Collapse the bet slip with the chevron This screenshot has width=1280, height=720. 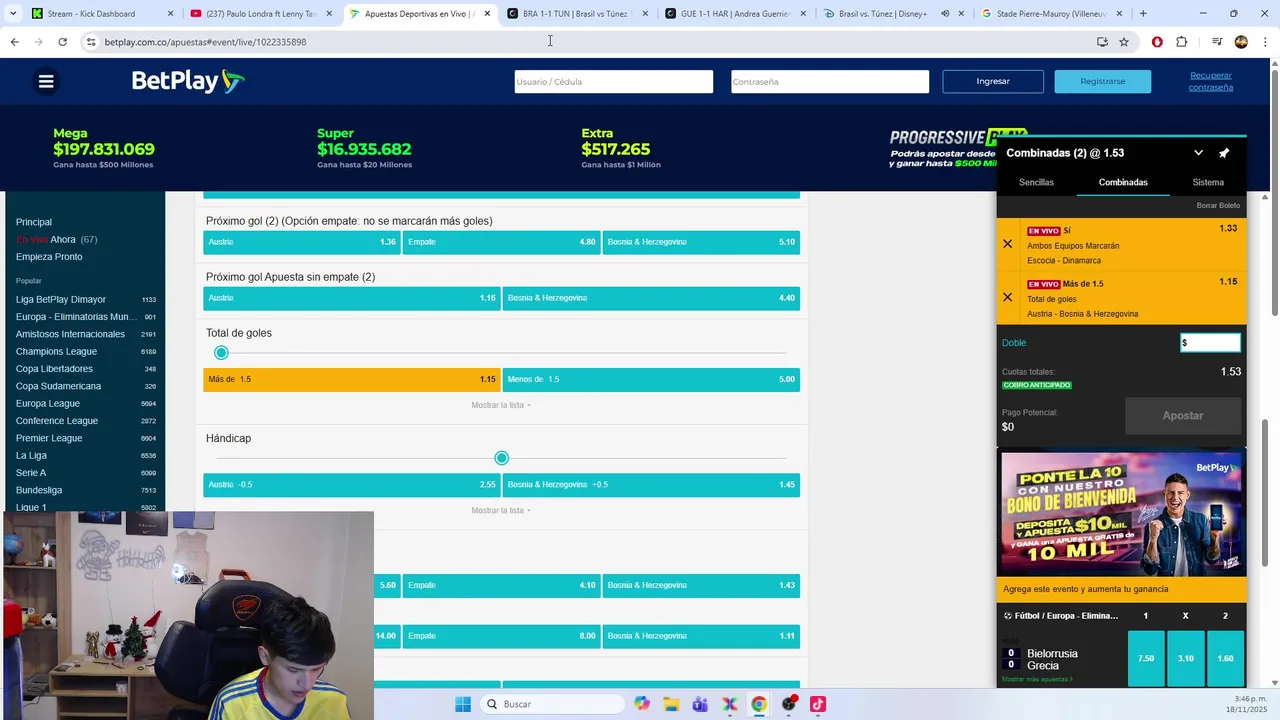pos(1198,153)
